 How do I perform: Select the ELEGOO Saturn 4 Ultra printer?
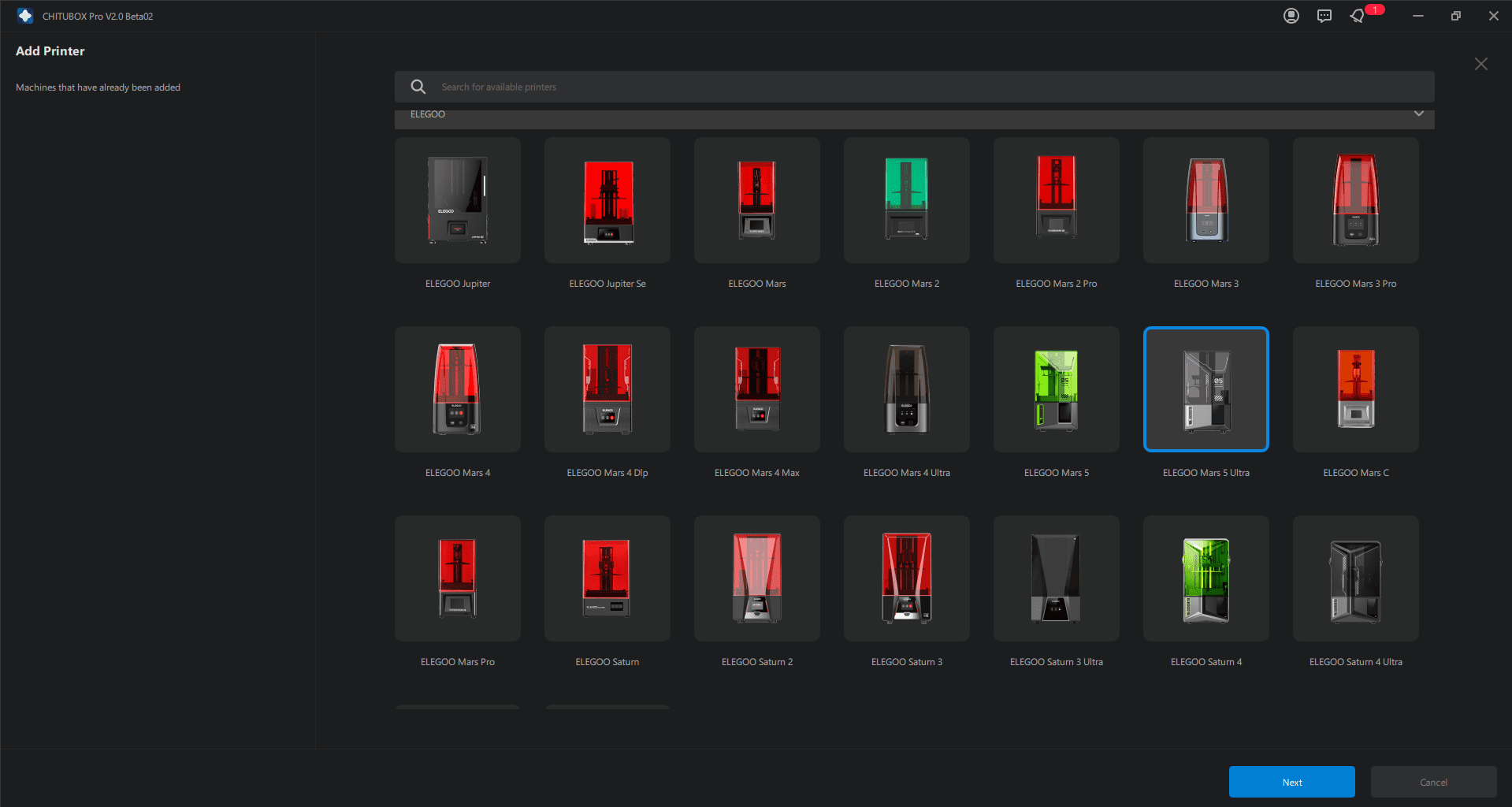(1355, 578)
